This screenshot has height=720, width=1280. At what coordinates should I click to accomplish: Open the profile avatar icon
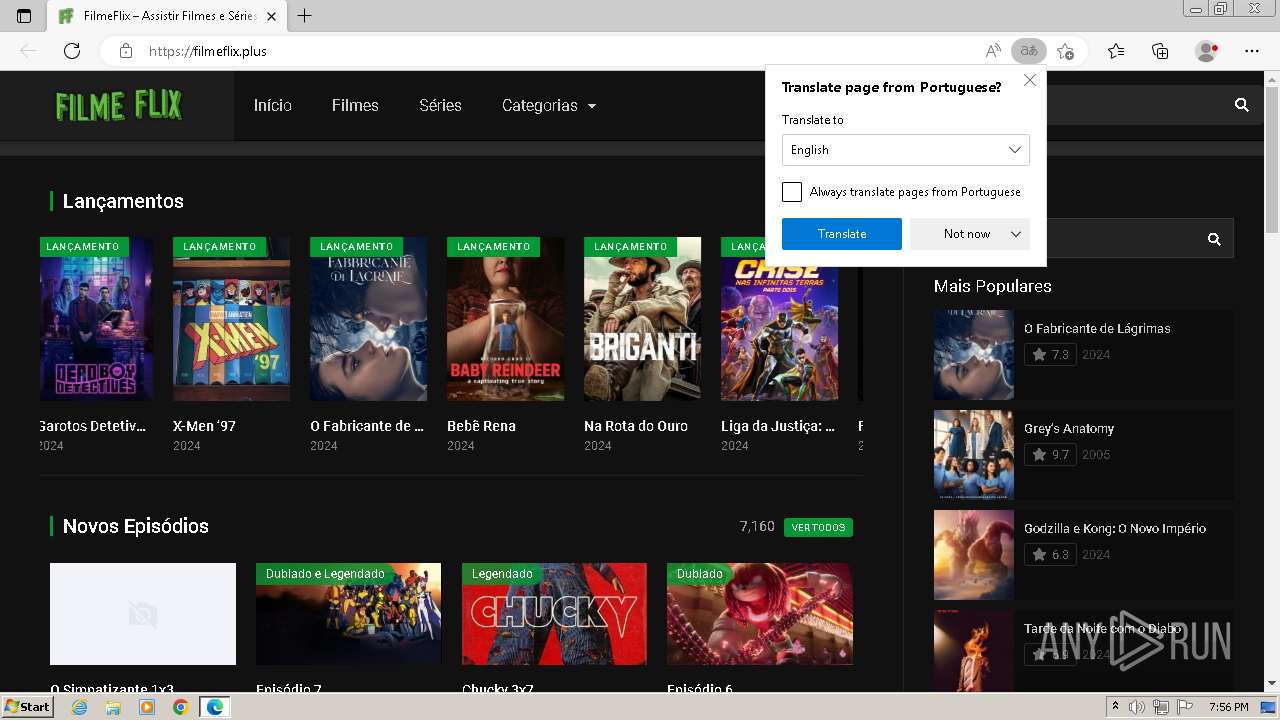(x=1206, y=51)
